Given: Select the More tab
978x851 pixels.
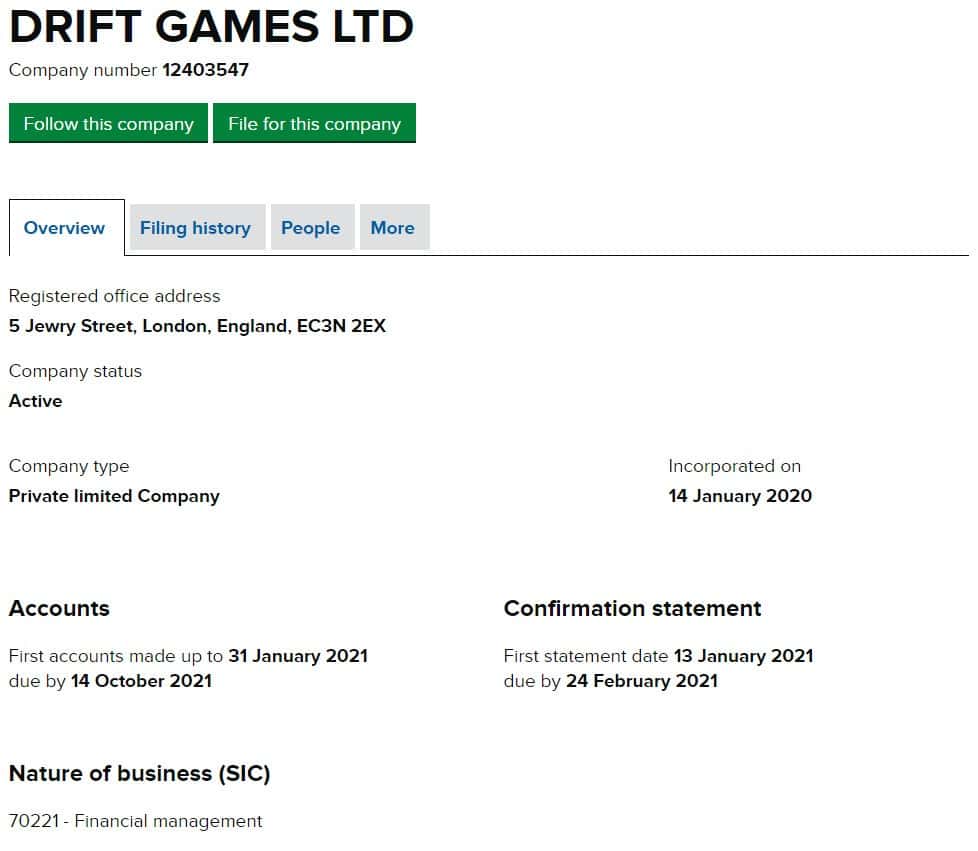Looking at the screenshot, I should (392, 228).
